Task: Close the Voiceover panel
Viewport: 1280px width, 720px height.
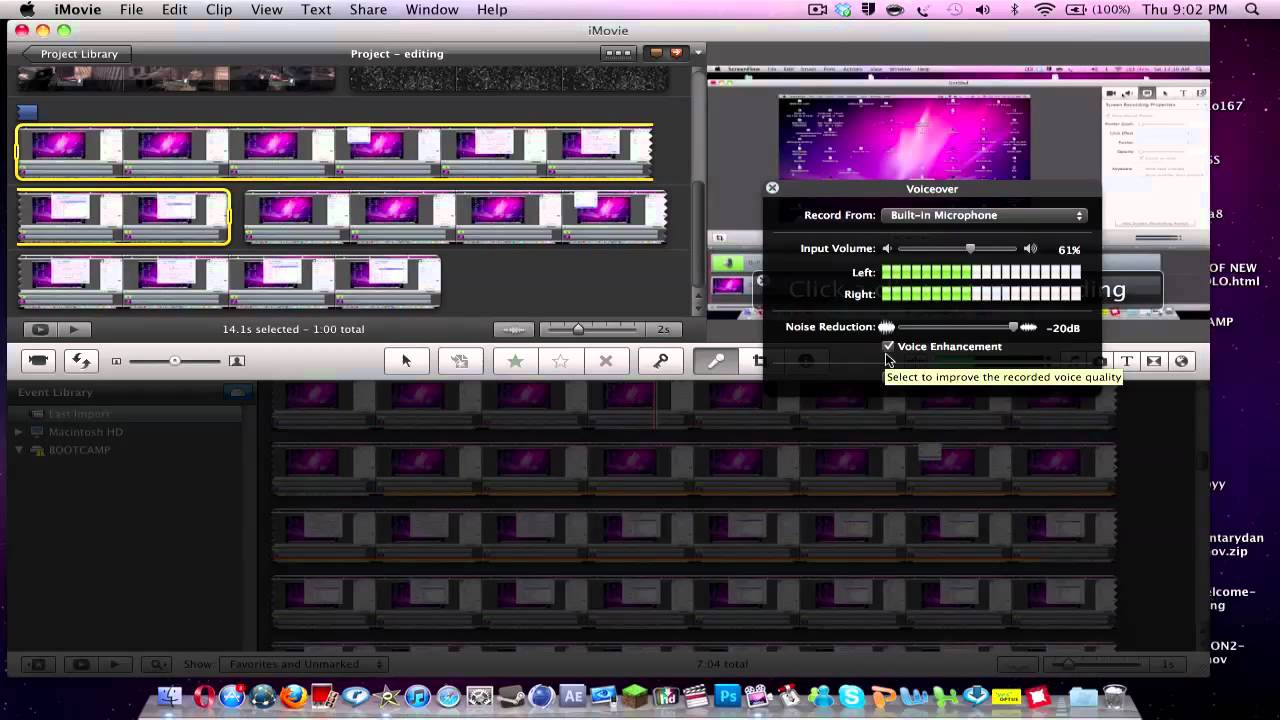Action: 772,188
